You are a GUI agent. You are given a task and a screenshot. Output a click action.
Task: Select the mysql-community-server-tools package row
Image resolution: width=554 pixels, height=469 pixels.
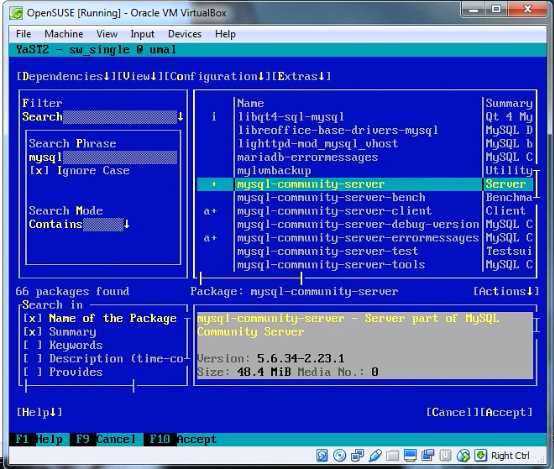(365, 265)
